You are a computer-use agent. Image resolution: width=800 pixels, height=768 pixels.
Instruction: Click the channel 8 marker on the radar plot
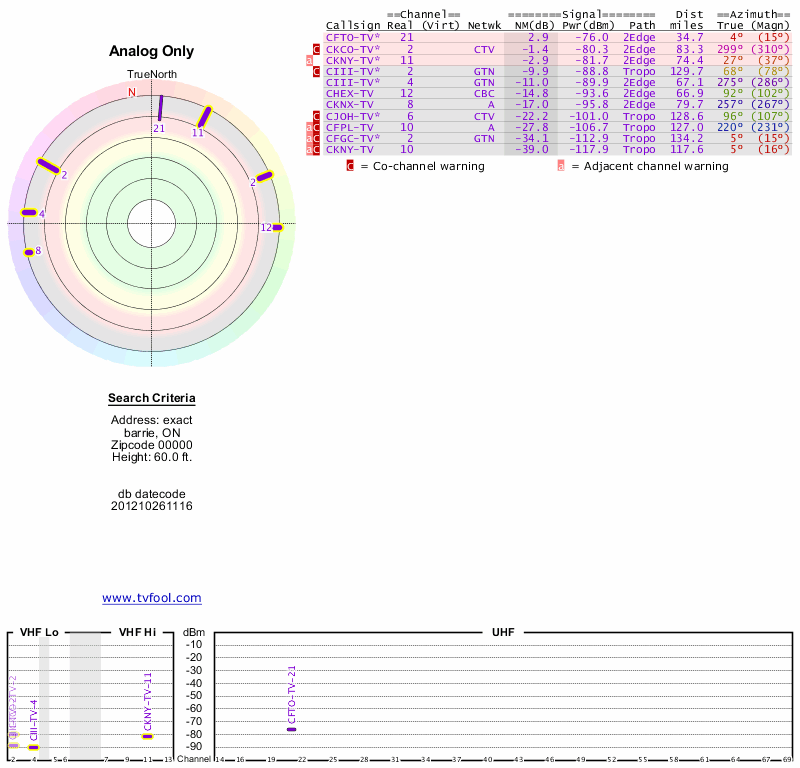coord(28,251)
